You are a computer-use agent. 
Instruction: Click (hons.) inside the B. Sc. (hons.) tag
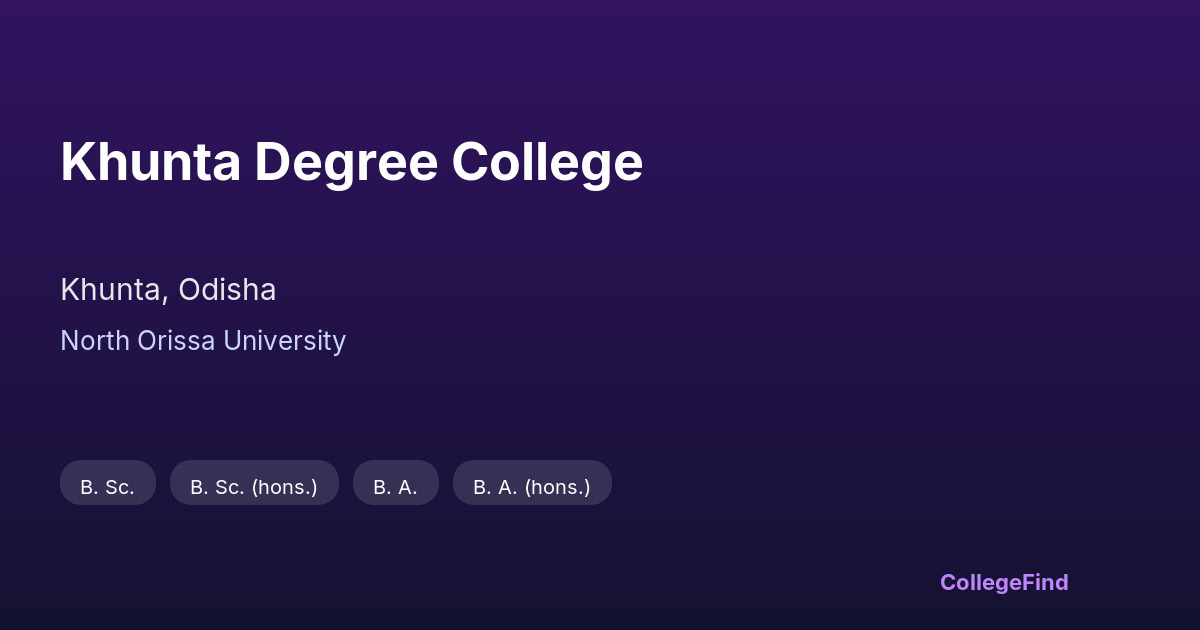(284, 487)
